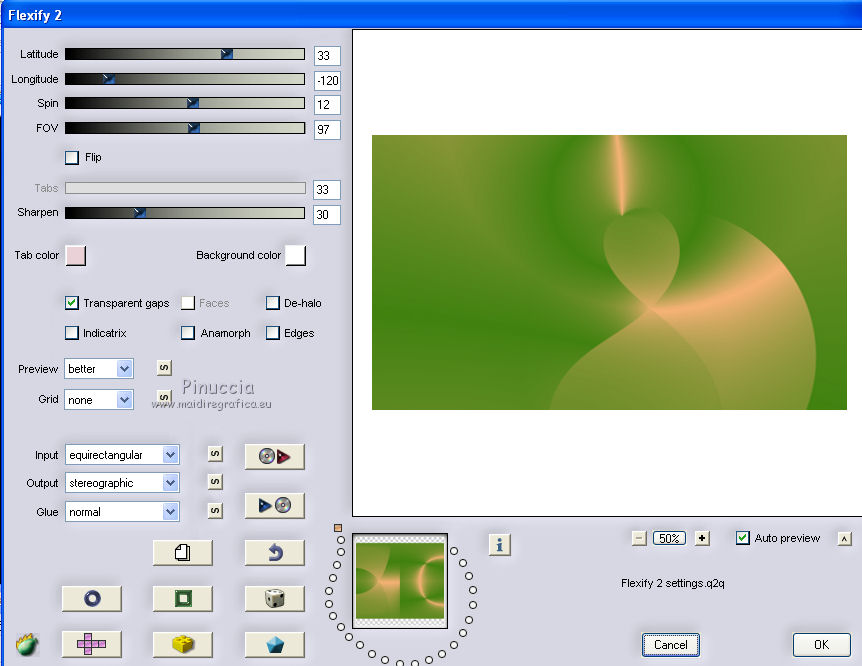This screenshot has width=862, height=666.
Task: Click the green flaming globe logo
Action: [26, 645]
